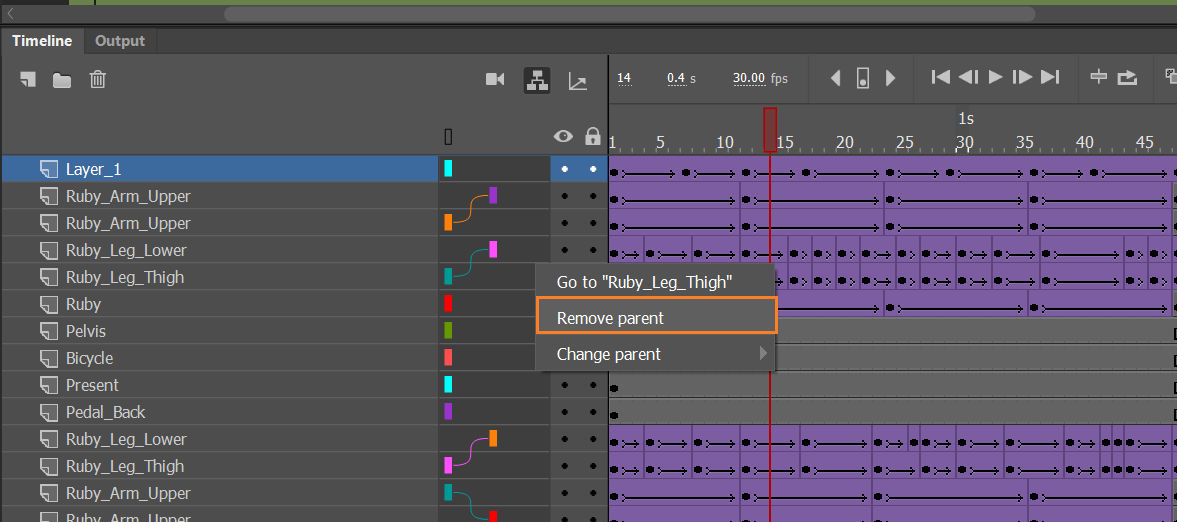Click the highlight layers column header icon
This screenshot has height=522, width=1177.
click(448, 136)
